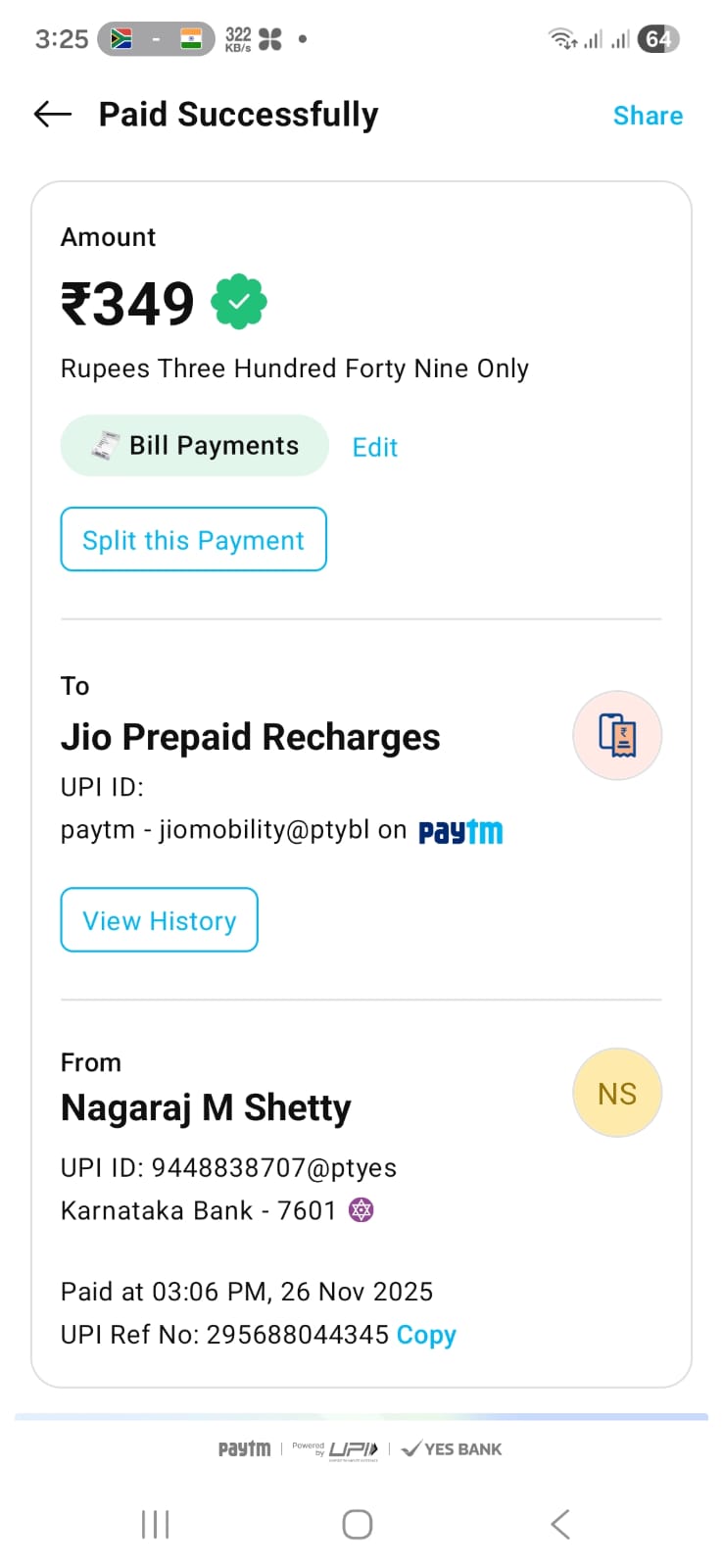Tap the UPI footer logo
723x1568 pixels.
351,1449
